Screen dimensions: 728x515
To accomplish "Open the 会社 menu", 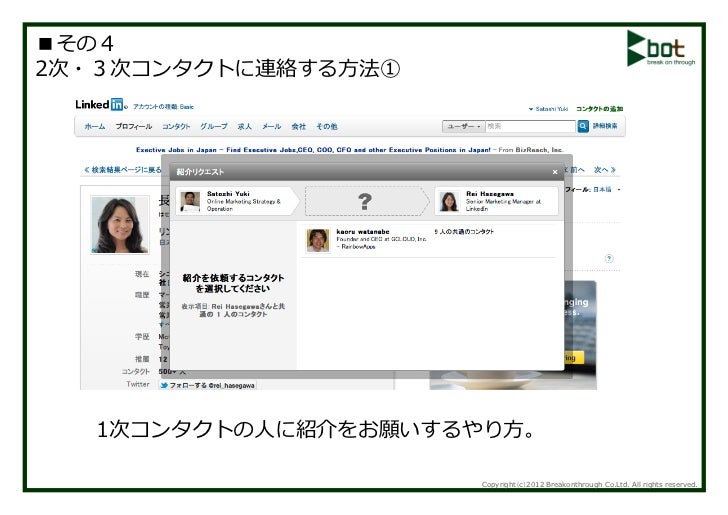I will [x=299, y=126].
